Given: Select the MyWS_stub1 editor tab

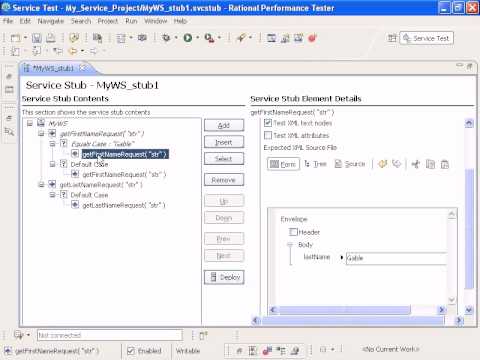Looking at the screenshot, I should coord(53,68).
